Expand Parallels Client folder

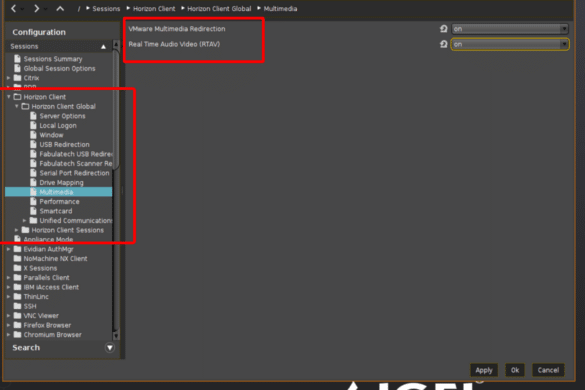coord(9,278)
